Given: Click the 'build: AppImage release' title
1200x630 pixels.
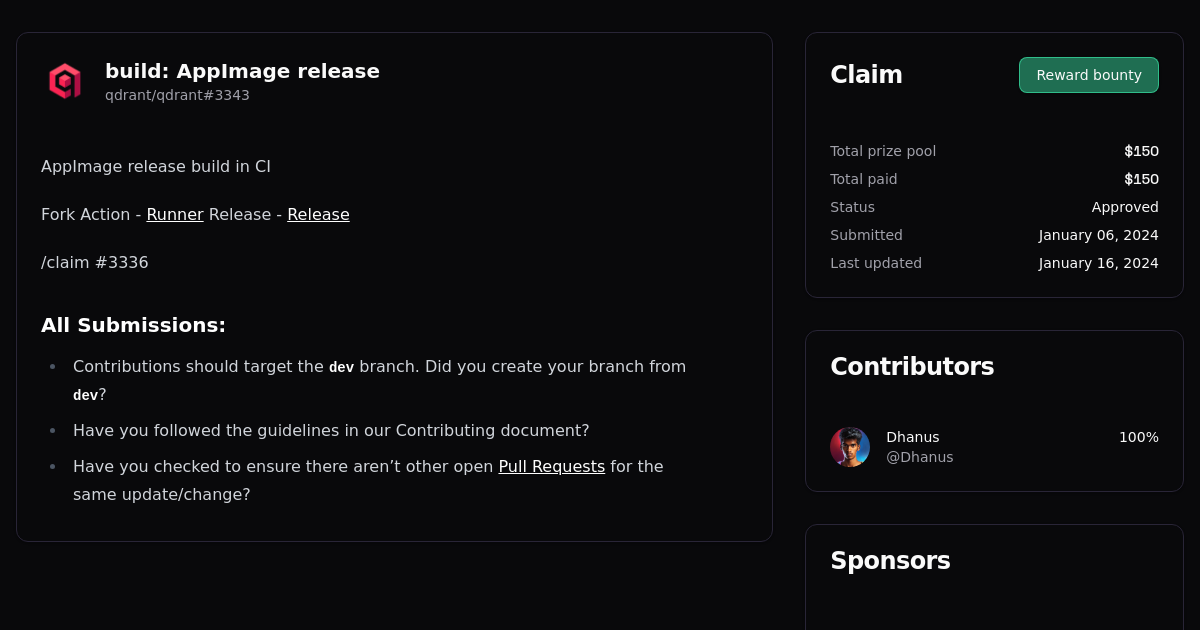Looking at the screenshot, I should (242, 71).
